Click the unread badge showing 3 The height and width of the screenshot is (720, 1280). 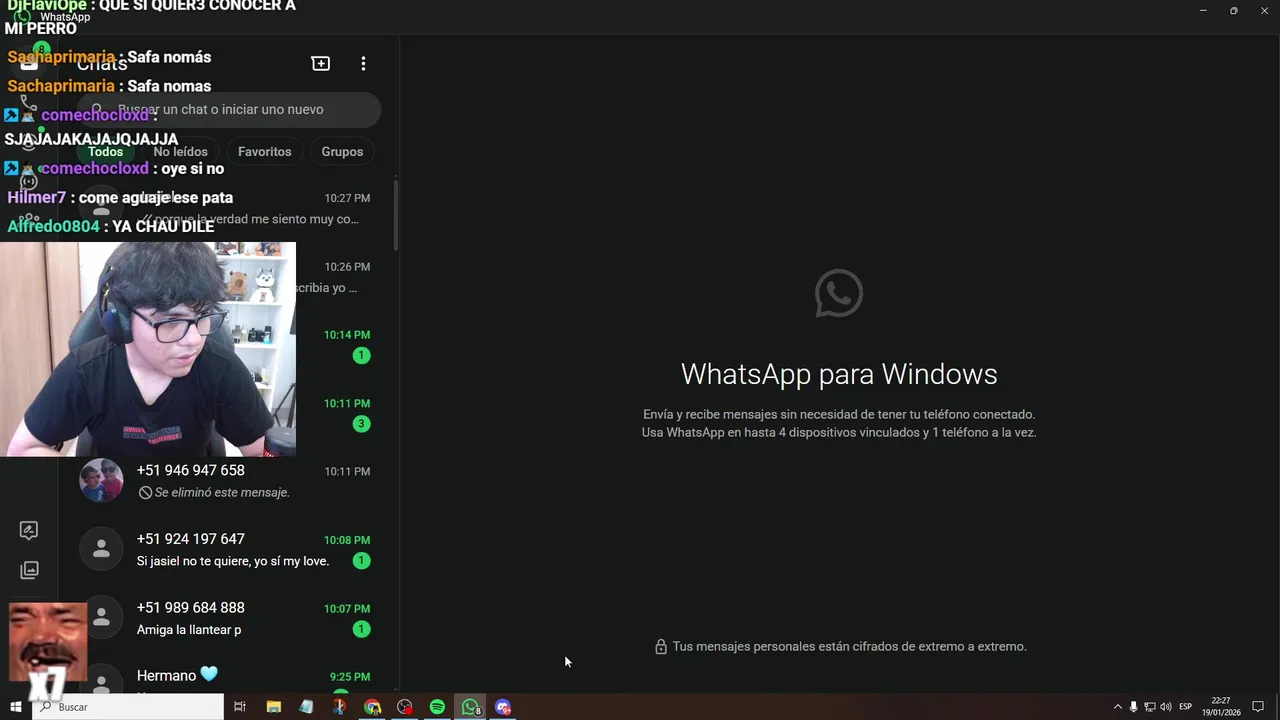tap(361, 424)
